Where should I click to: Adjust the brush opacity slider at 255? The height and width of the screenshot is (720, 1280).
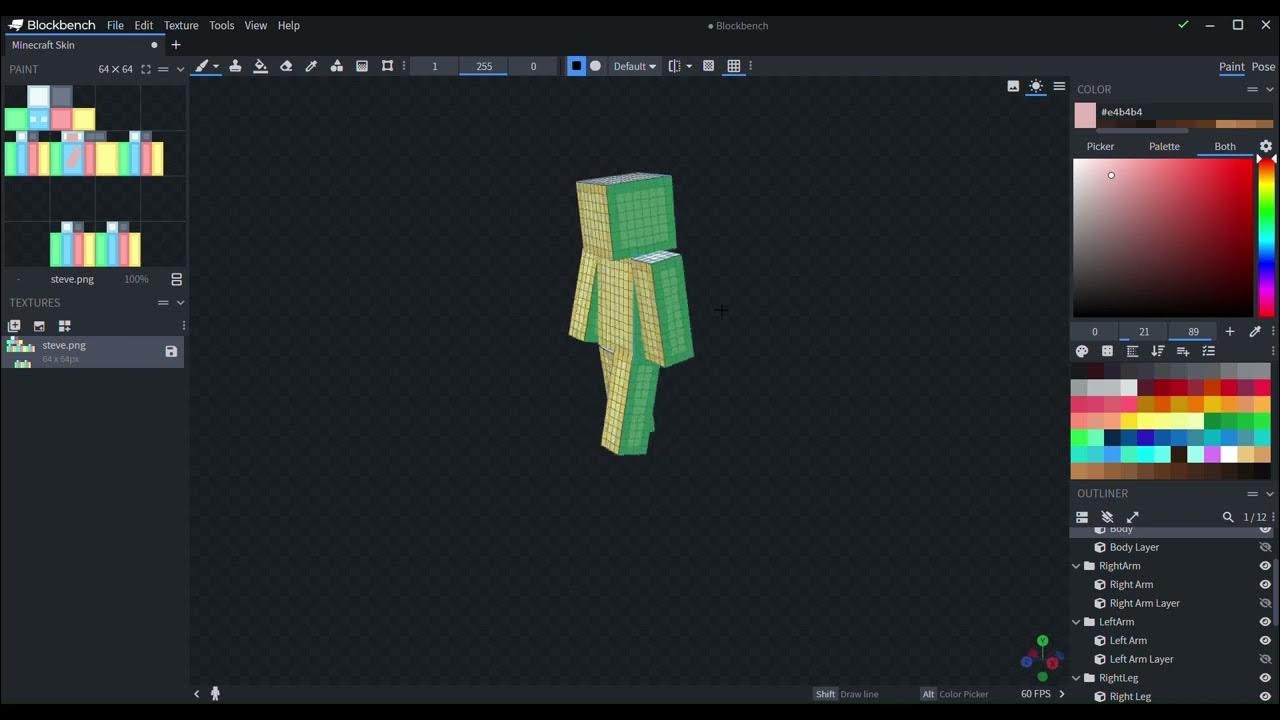pos(484,66)
